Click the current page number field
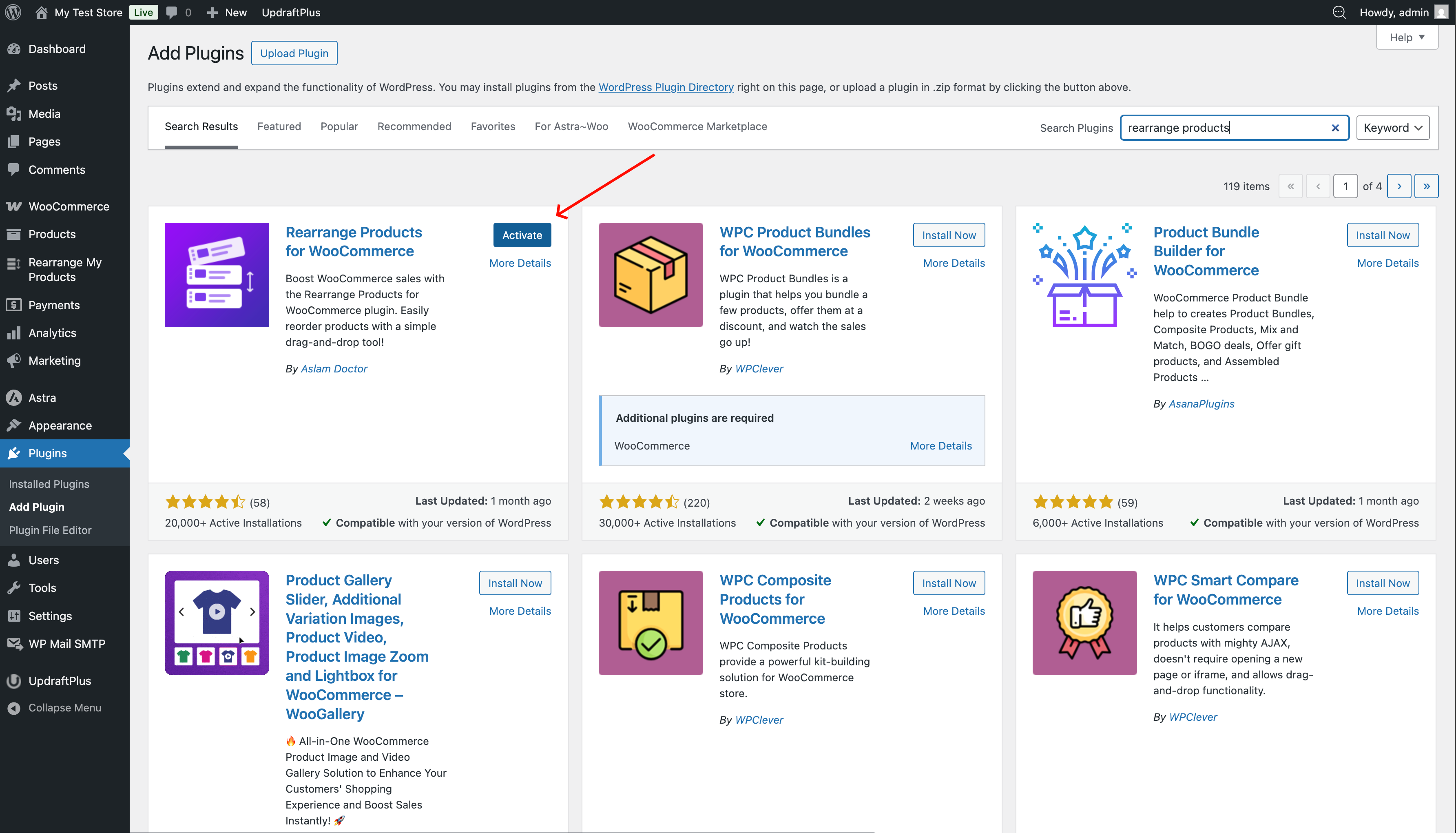This screenshot has height=833, width=1456. (1345, 186)
